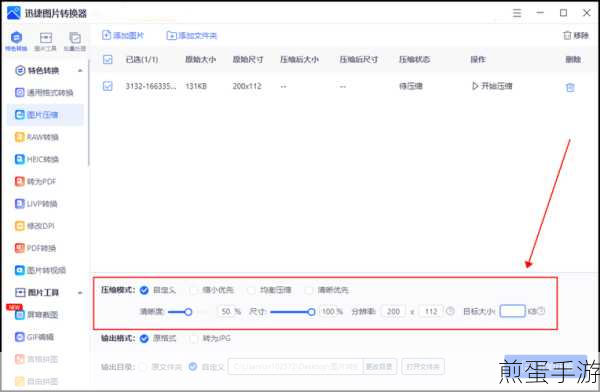Click the 添加文件夹 add folder button
The width and height of the screenshot is (600, 392).
192,36
